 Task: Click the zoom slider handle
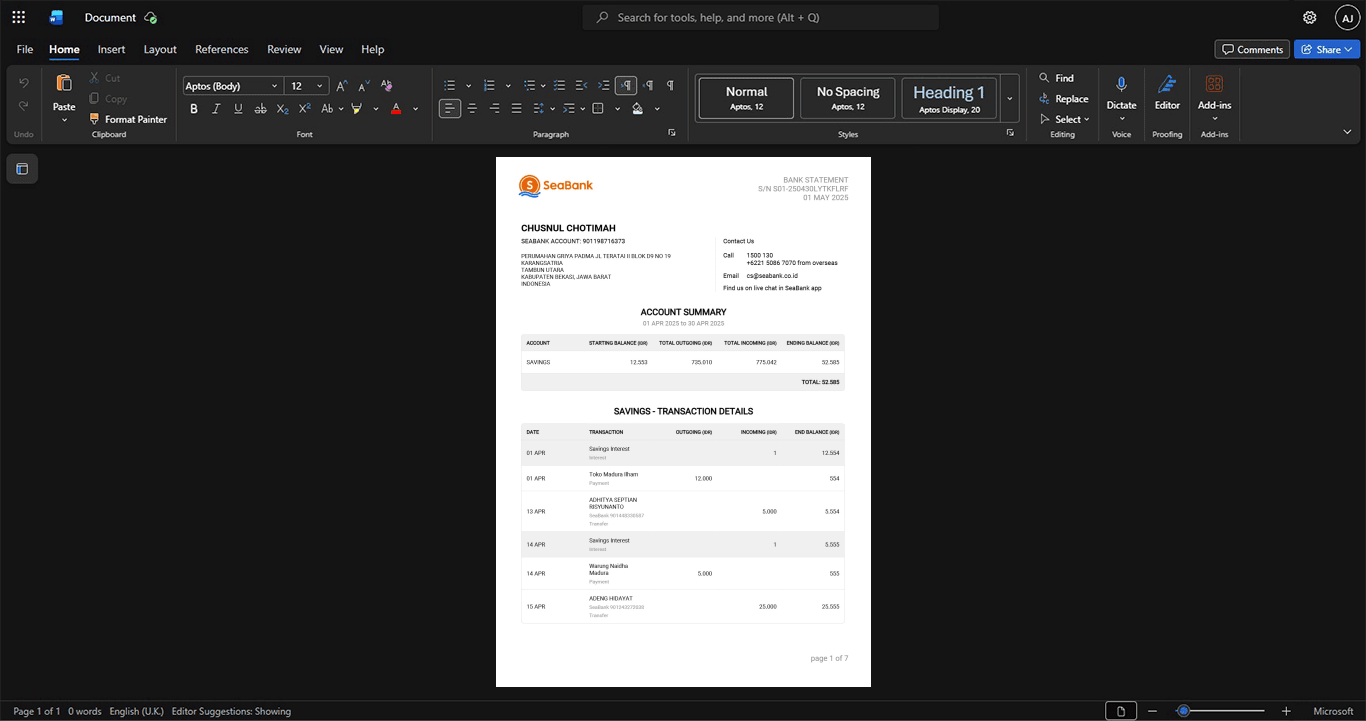(1183, 711)
